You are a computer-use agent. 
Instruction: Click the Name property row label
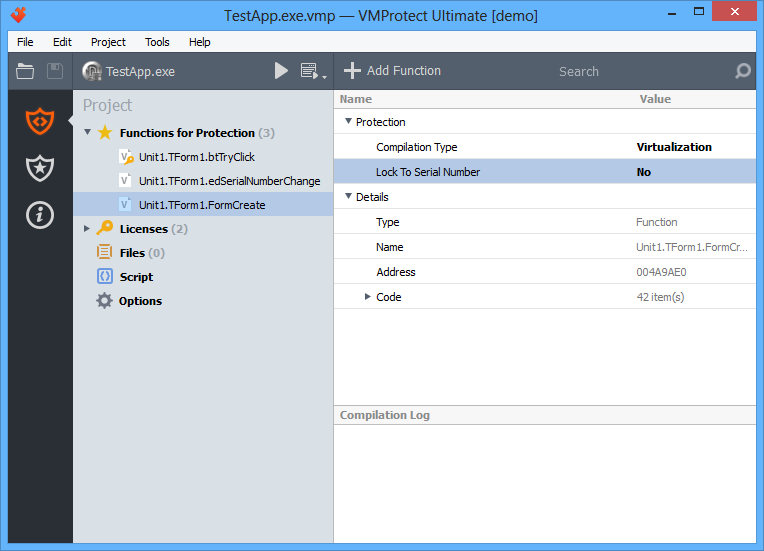click(x=389, y=247)
